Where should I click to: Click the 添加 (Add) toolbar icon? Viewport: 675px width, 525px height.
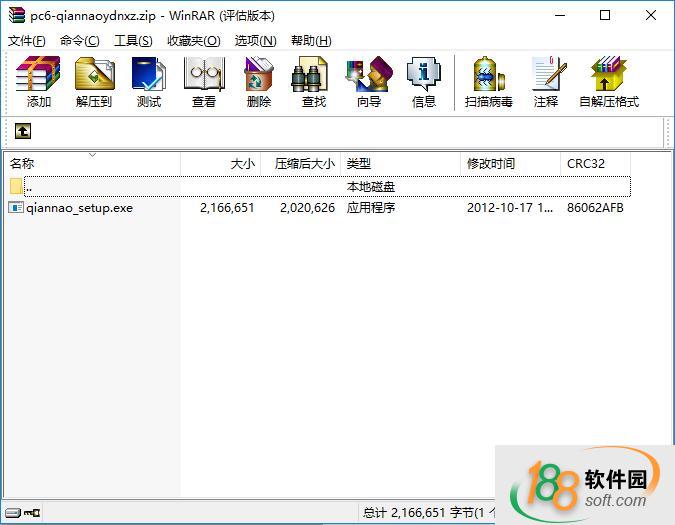(x=39, y=82)
